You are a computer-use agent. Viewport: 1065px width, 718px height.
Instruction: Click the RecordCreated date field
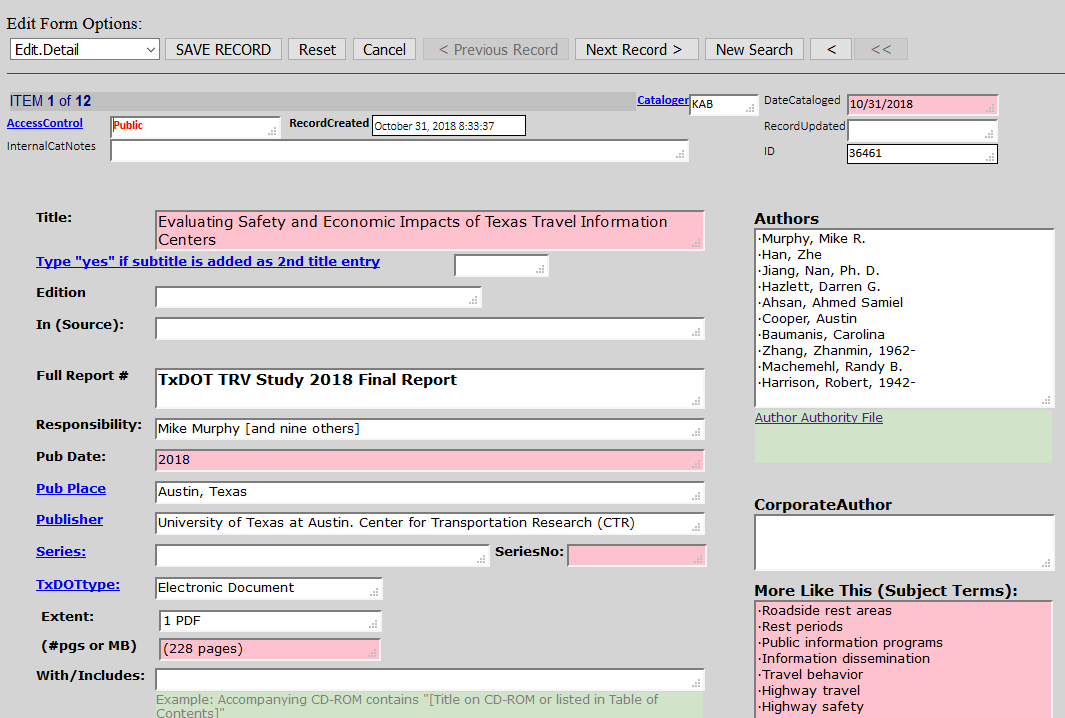[448, 126]
